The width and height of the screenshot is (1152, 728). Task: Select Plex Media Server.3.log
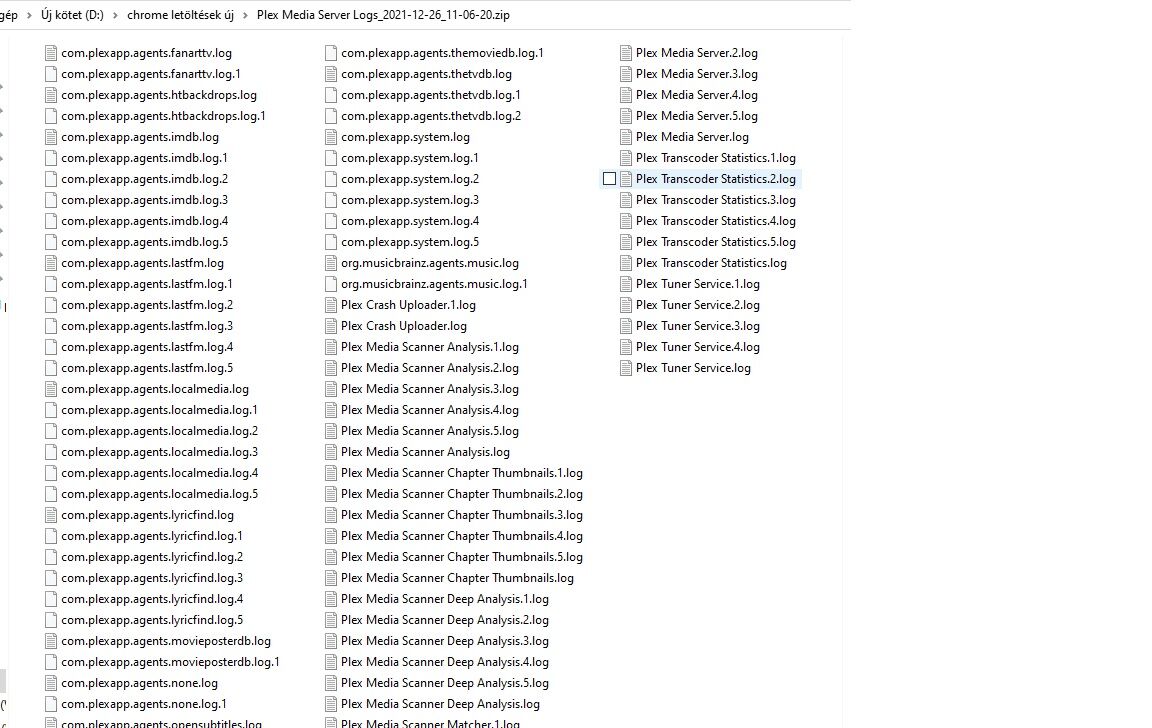[x=696, y=74]
